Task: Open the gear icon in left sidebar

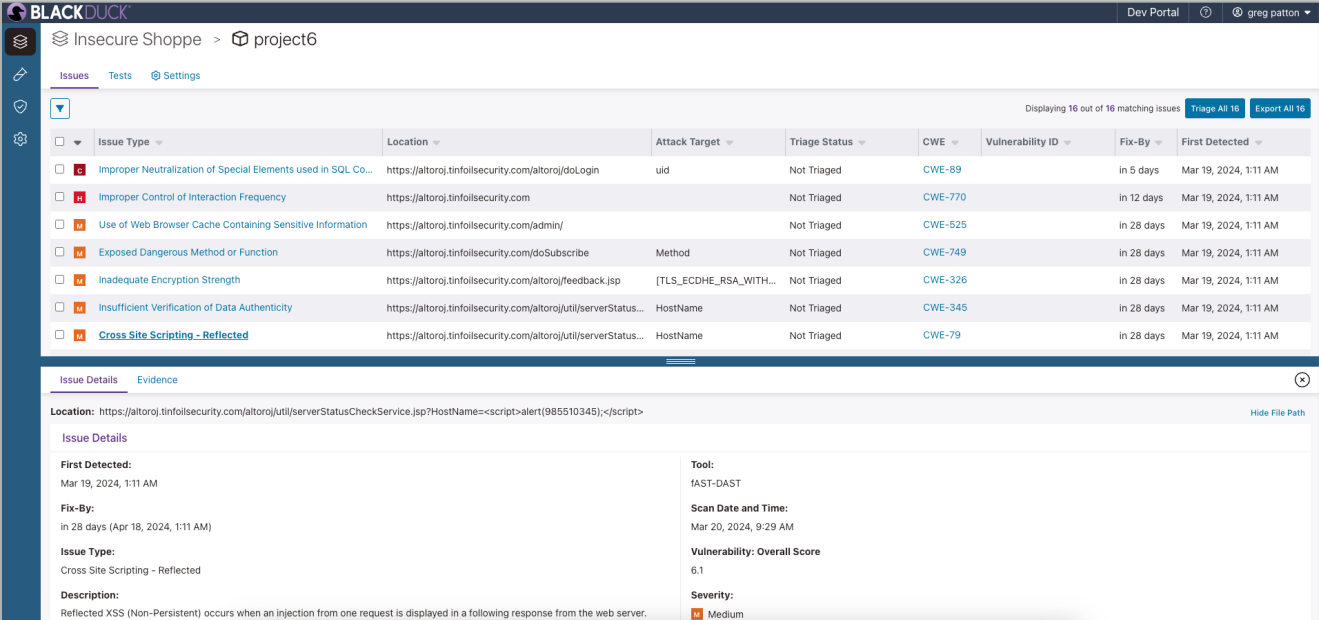Action: coord(20,139)
